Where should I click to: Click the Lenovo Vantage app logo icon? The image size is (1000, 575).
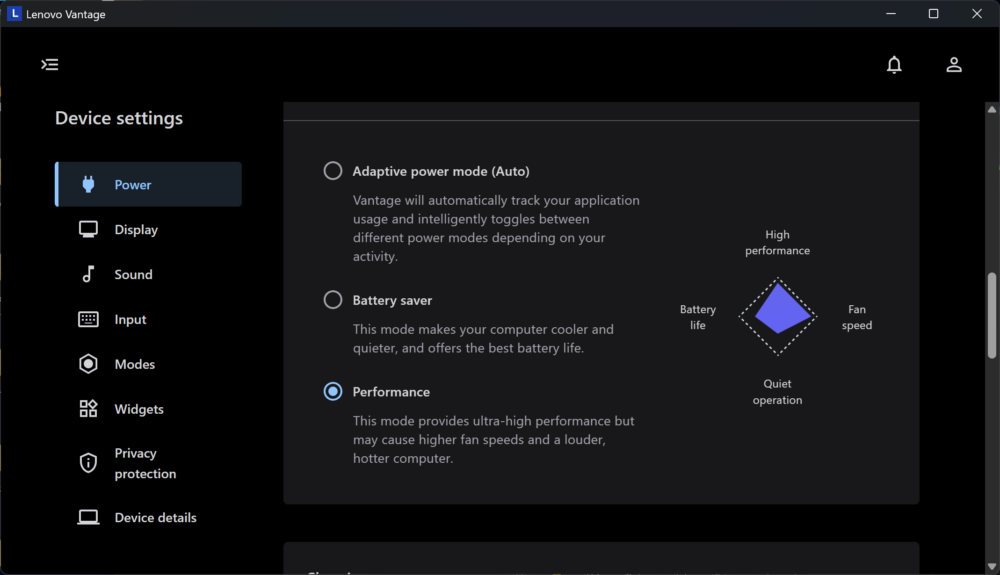[x=13, y=13]
